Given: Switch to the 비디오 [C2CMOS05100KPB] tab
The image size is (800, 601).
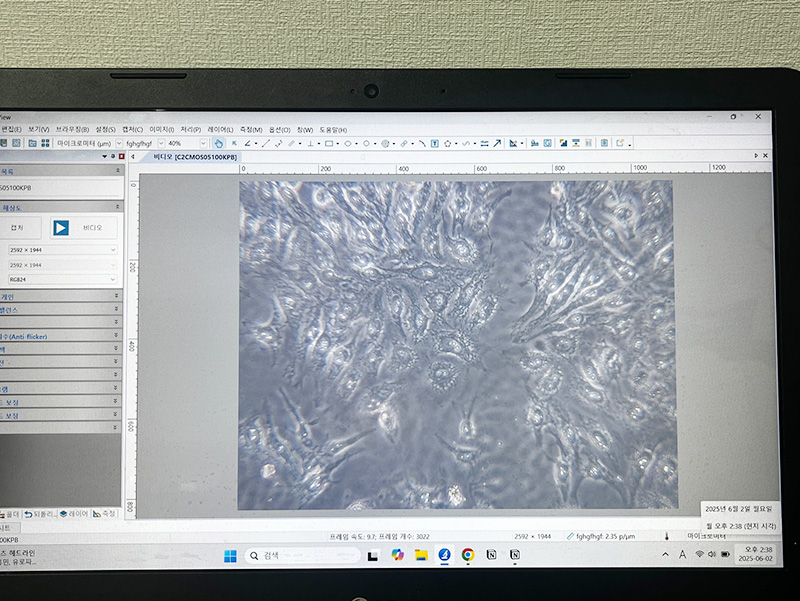Looking at the screenshot, I should pos(195,158).
